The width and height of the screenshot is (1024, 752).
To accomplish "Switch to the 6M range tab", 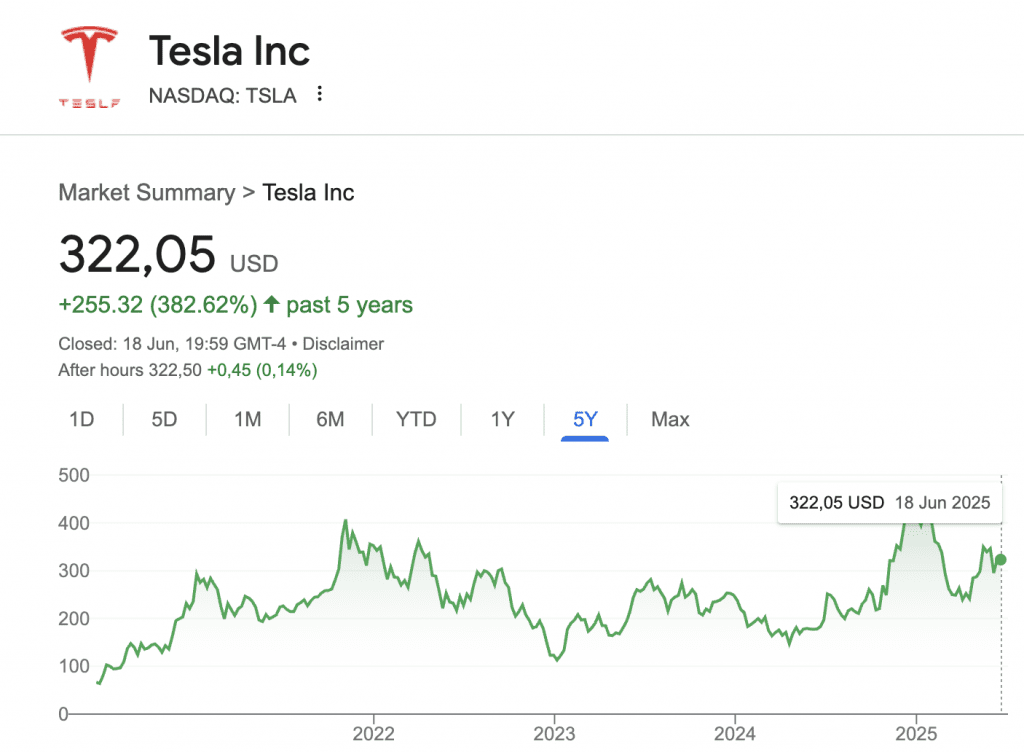I will click(x=330, y=419).
